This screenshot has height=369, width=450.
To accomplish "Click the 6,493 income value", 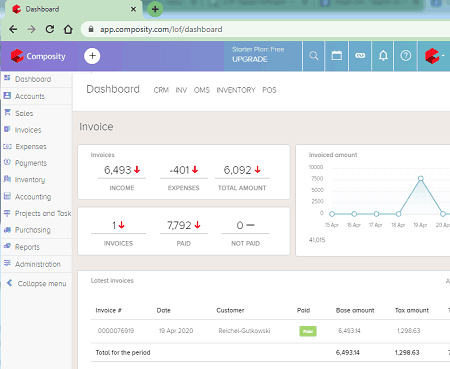I will [118, 170].
